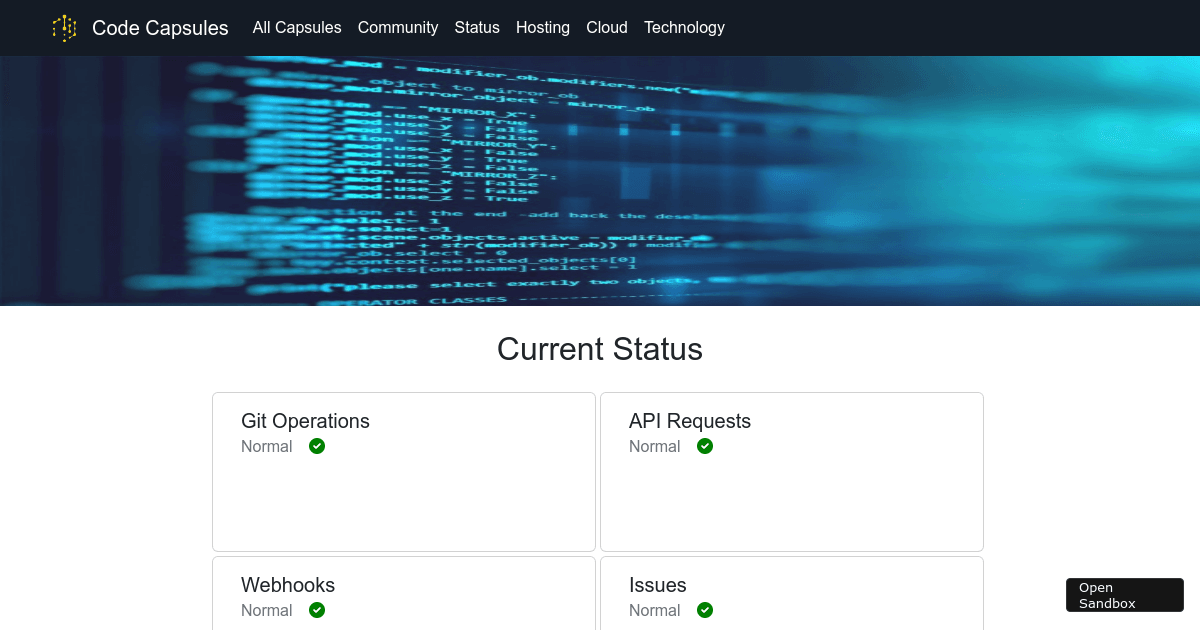Select the Webhooks card title
The height and width of the screenshot is (630, 1200).
tap(288, 585)
